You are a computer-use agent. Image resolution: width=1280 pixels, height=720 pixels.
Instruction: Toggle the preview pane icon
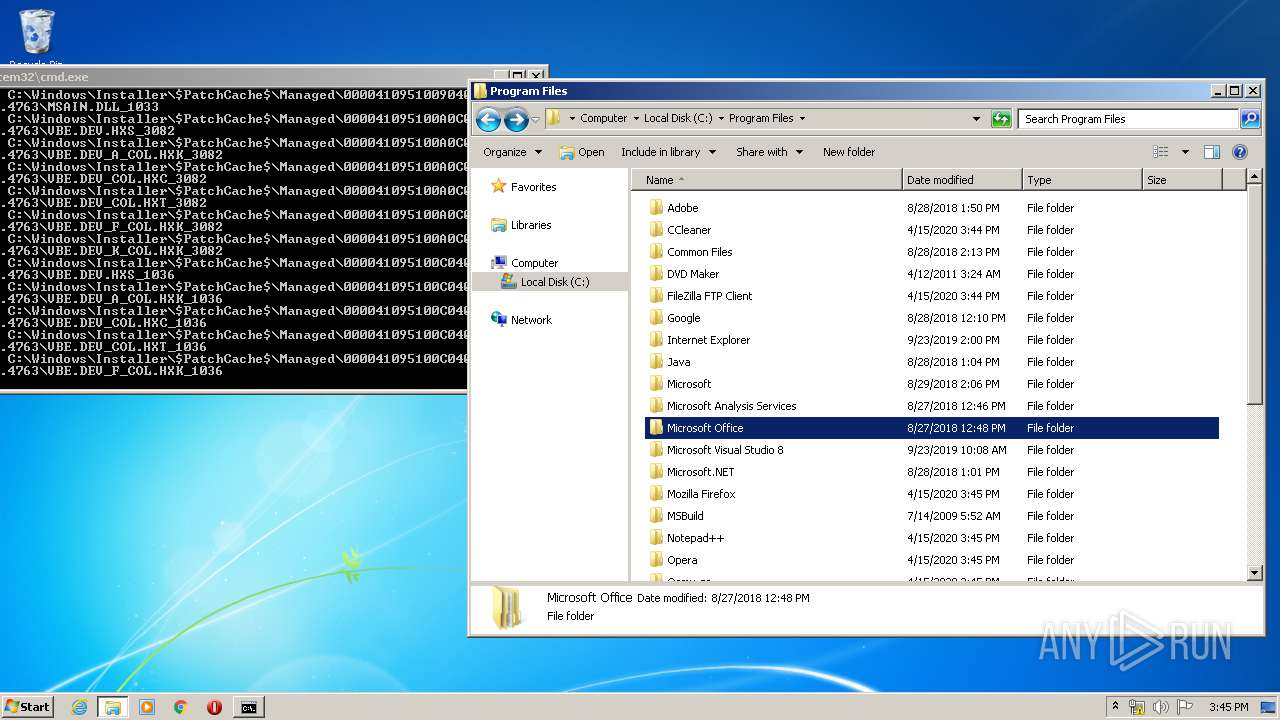click(x=1212, y=152)
